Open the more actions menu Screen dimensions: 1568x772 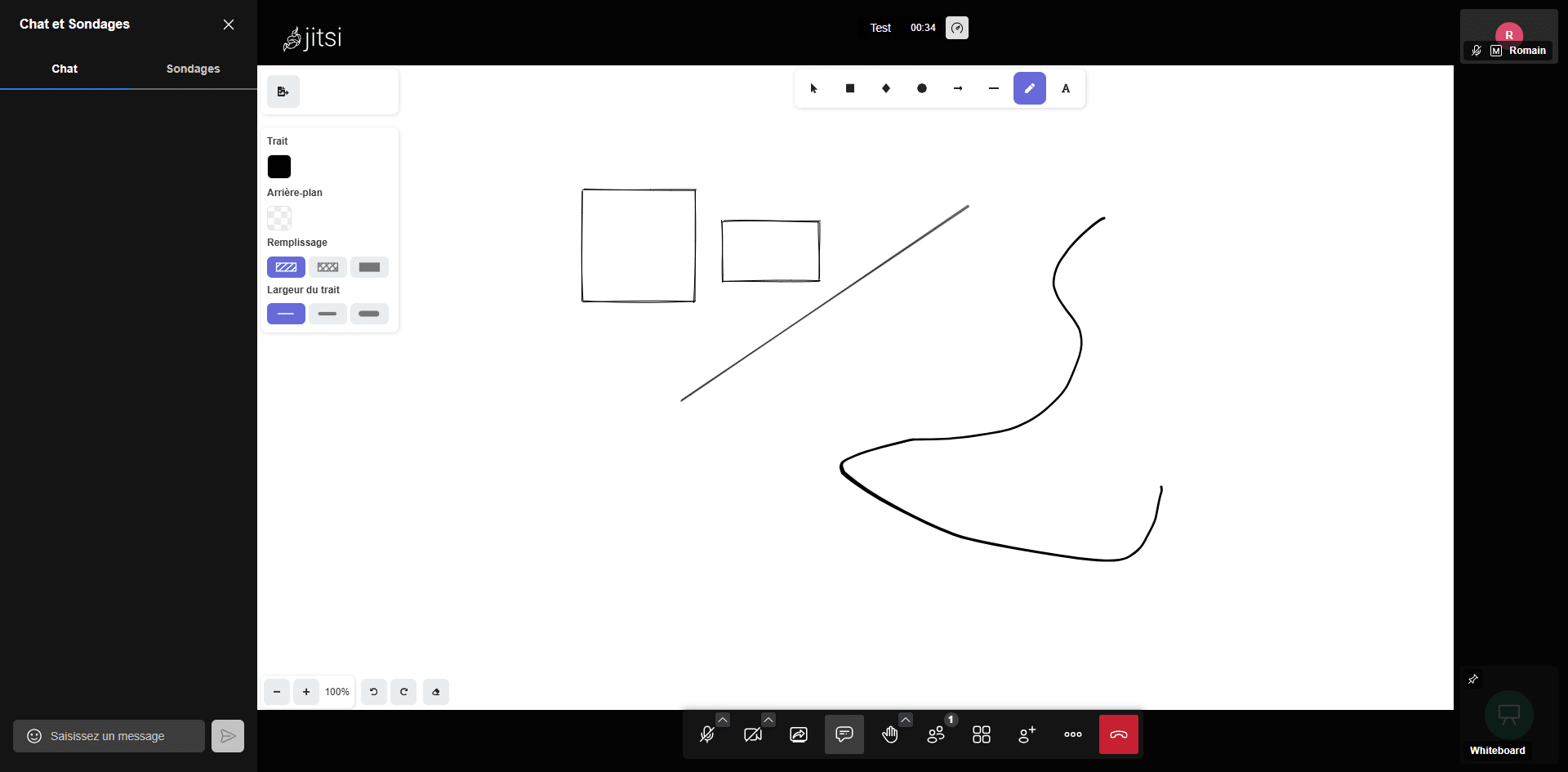[1073, 735]
